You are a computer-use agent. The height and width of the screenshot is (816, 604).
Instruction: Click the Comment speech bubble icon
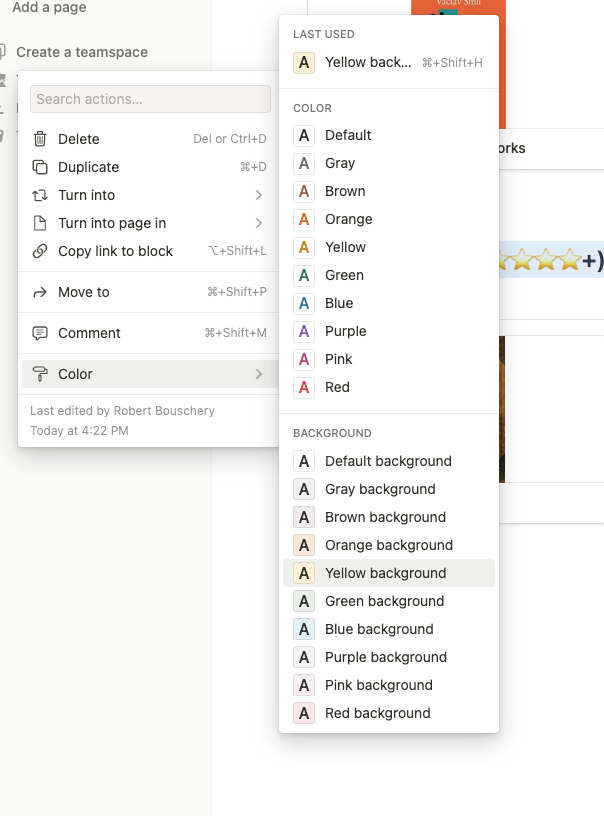click(x=40, y=333)
